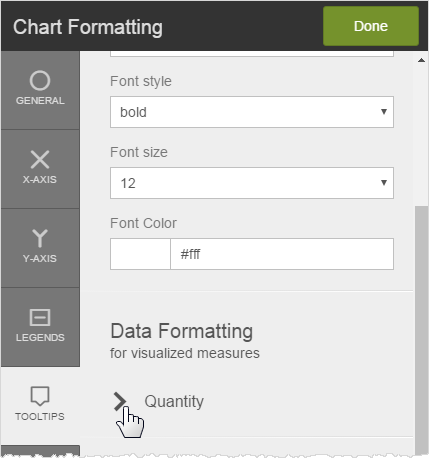Click the Quantity measure label

(x=174, y=401)
